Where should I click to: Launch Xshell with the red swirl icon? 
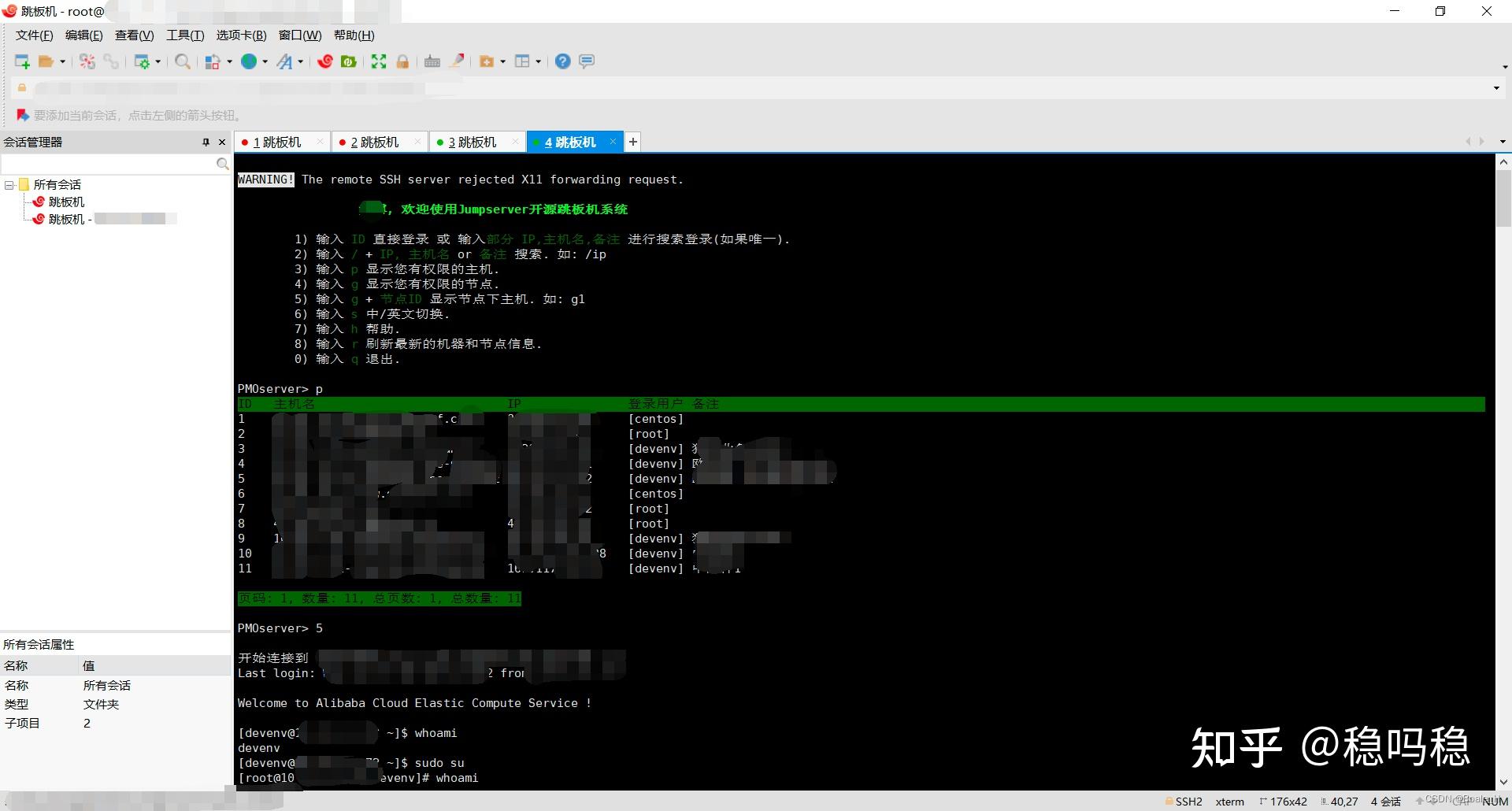pos(325,61)
